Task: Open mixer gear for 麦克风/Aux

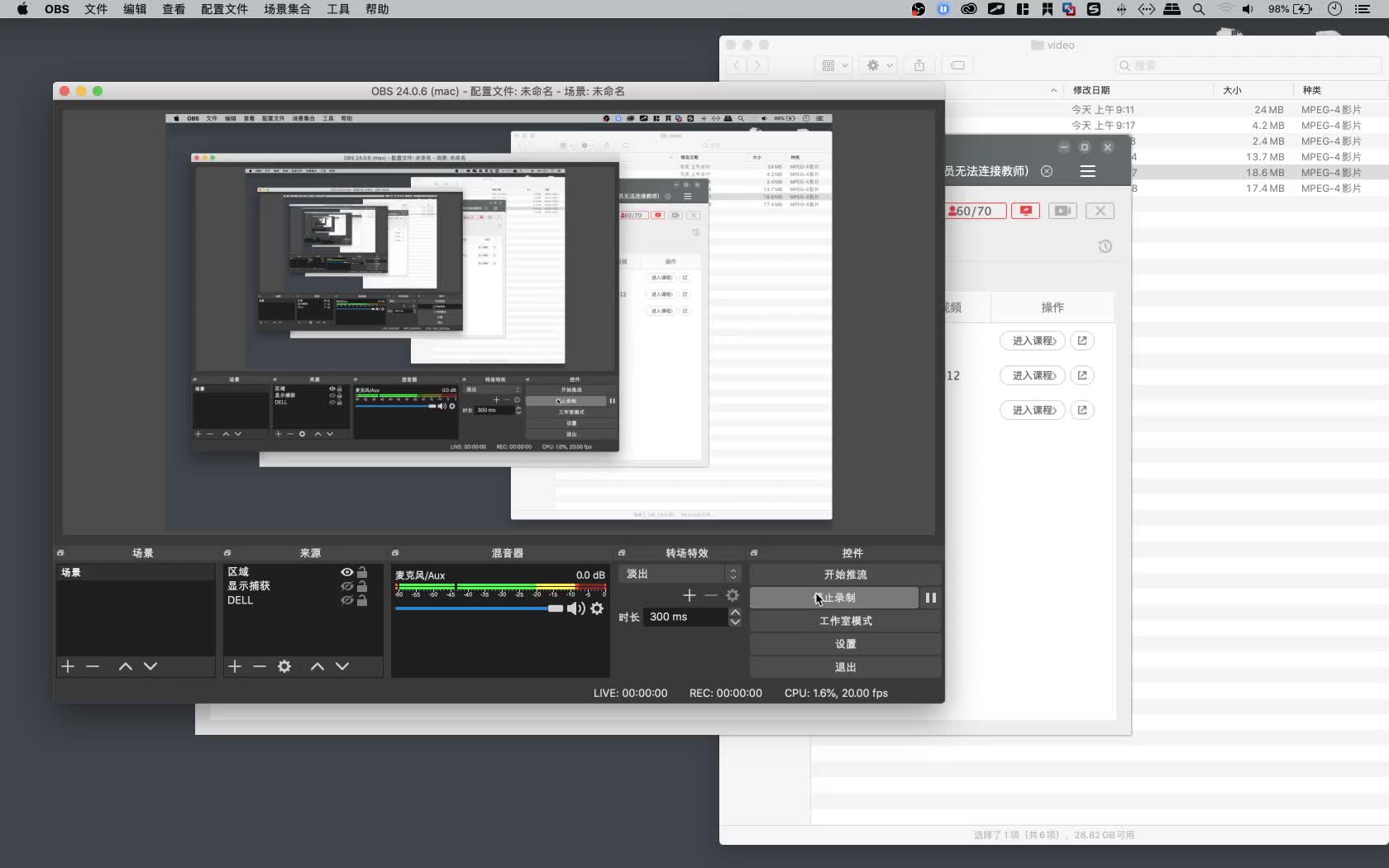Action: click(597, 608)
